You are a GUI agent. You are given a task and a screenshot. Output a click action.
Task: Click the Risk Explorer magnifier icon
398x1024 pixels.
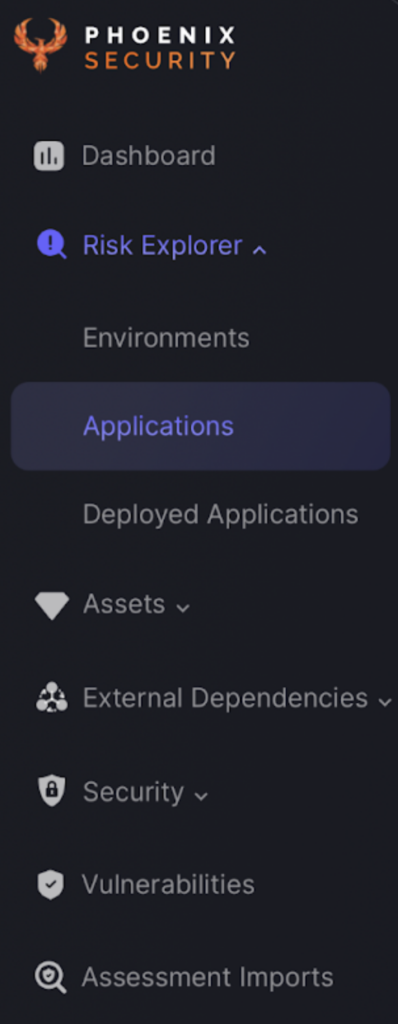52,246
